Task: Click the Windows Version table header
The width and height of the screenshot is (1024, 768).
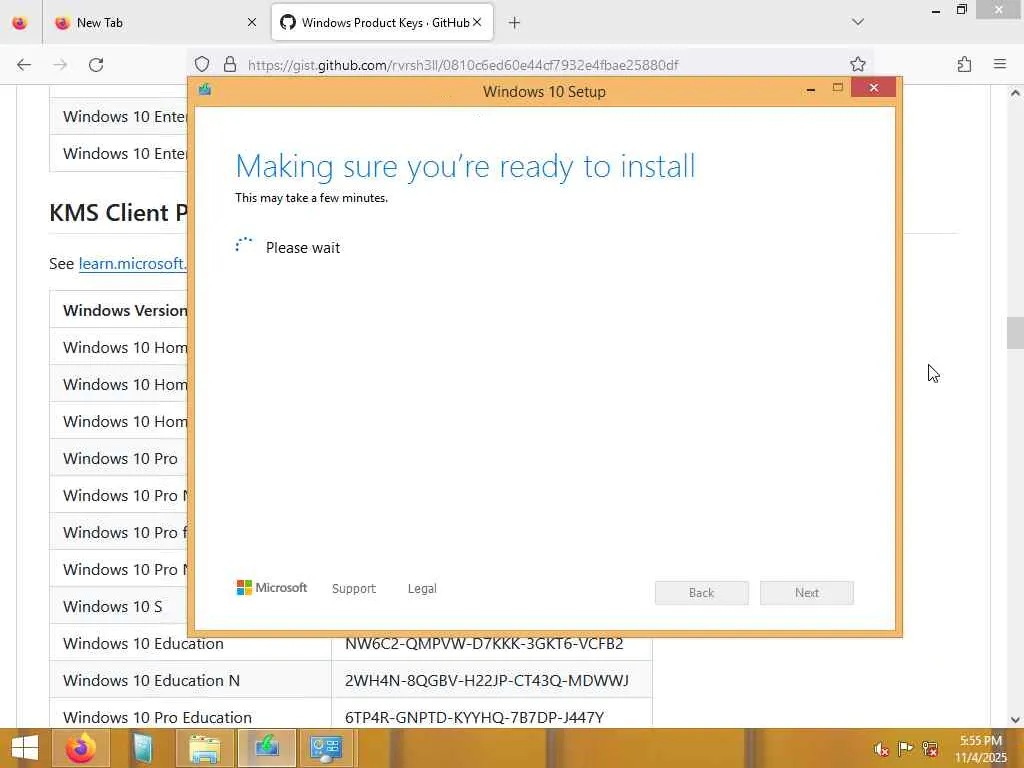Action: click(x=125, y=310)
